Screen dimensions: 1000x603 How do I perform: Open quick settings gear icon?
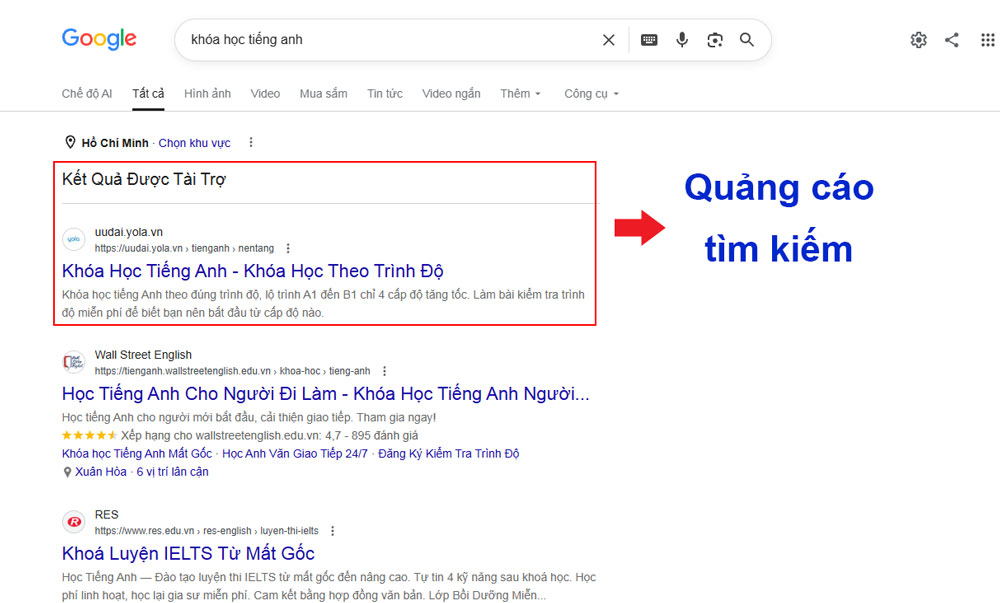pos(918,40)
